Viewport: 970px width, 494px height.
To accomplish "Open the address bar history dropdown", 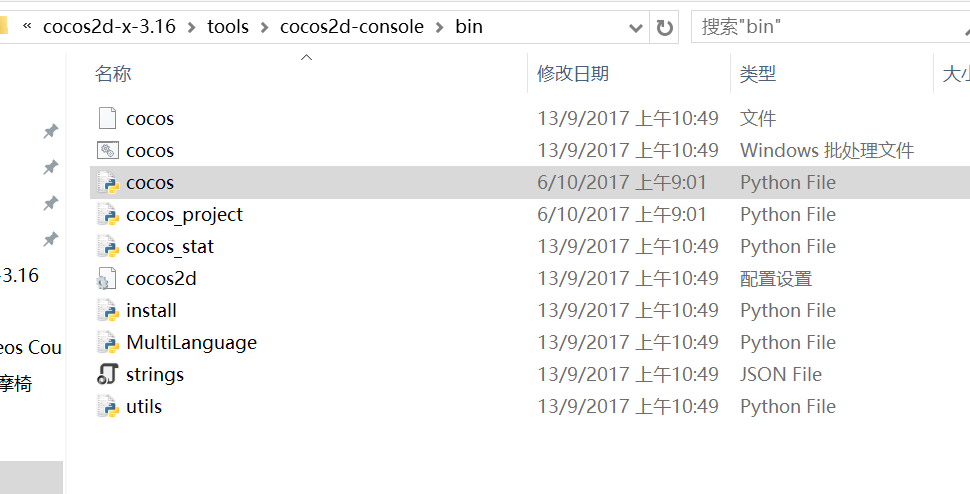I will pos(633,27).
